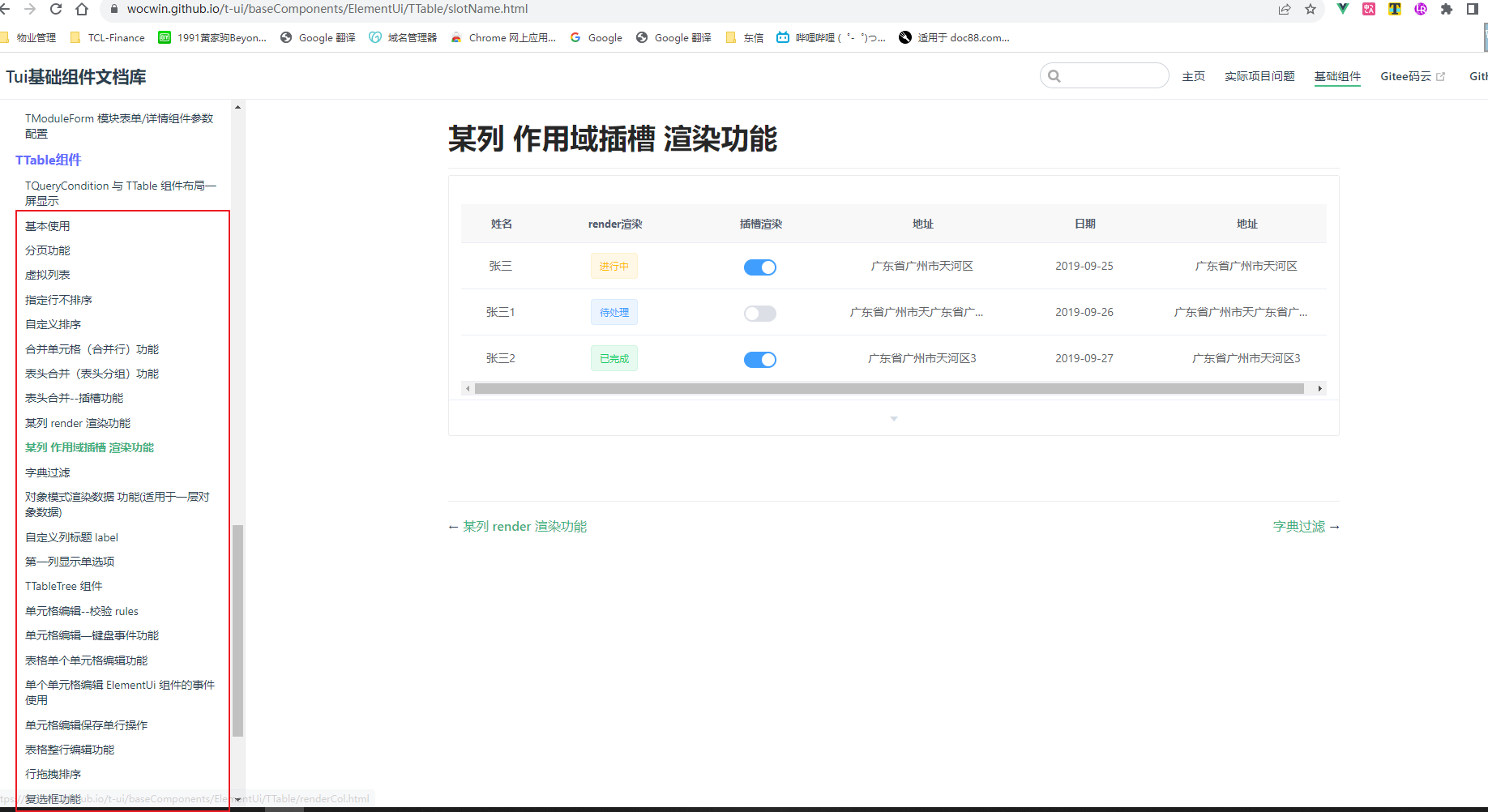
Task: Open 自定义排序 in the sidebar
Action: [53, 324]
